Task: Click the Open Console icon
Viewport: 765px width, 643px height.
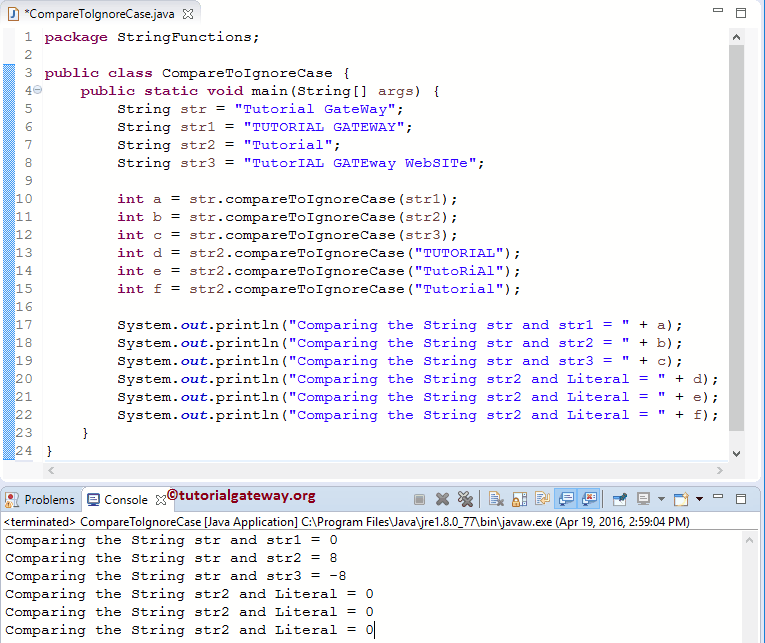Action: 681,499
